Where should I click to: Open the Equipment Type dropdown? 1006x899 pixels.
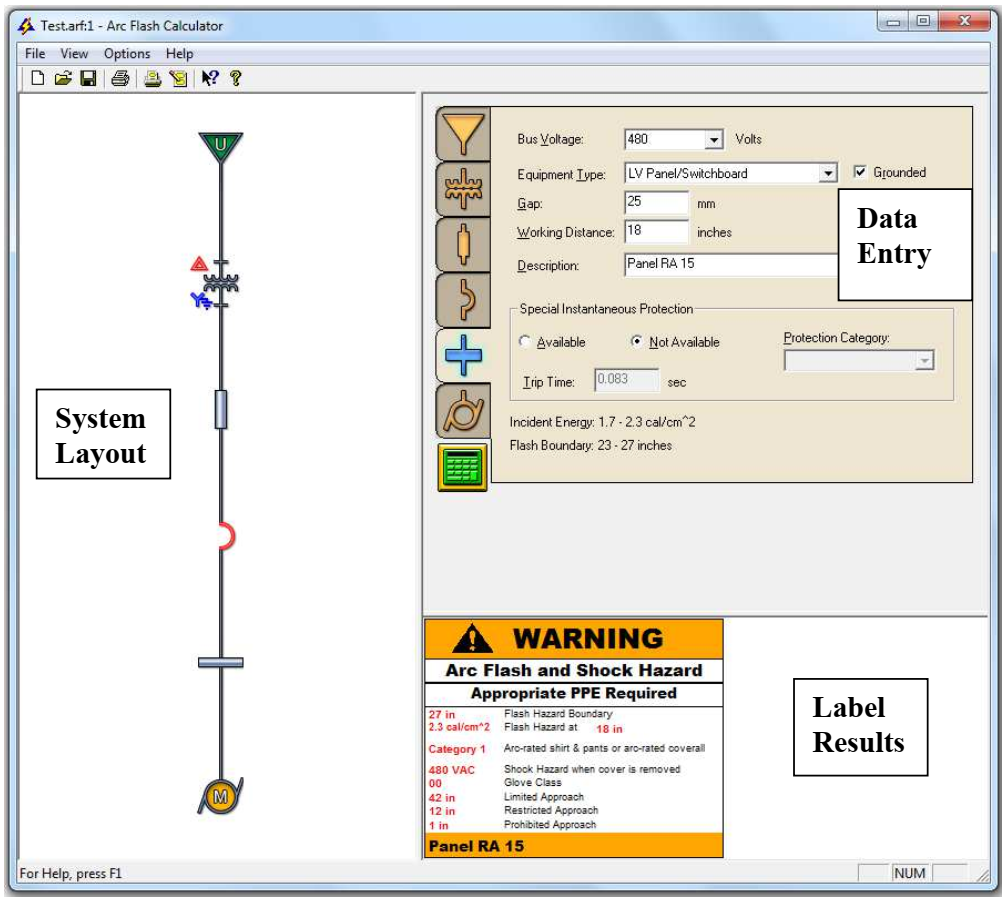828,173
